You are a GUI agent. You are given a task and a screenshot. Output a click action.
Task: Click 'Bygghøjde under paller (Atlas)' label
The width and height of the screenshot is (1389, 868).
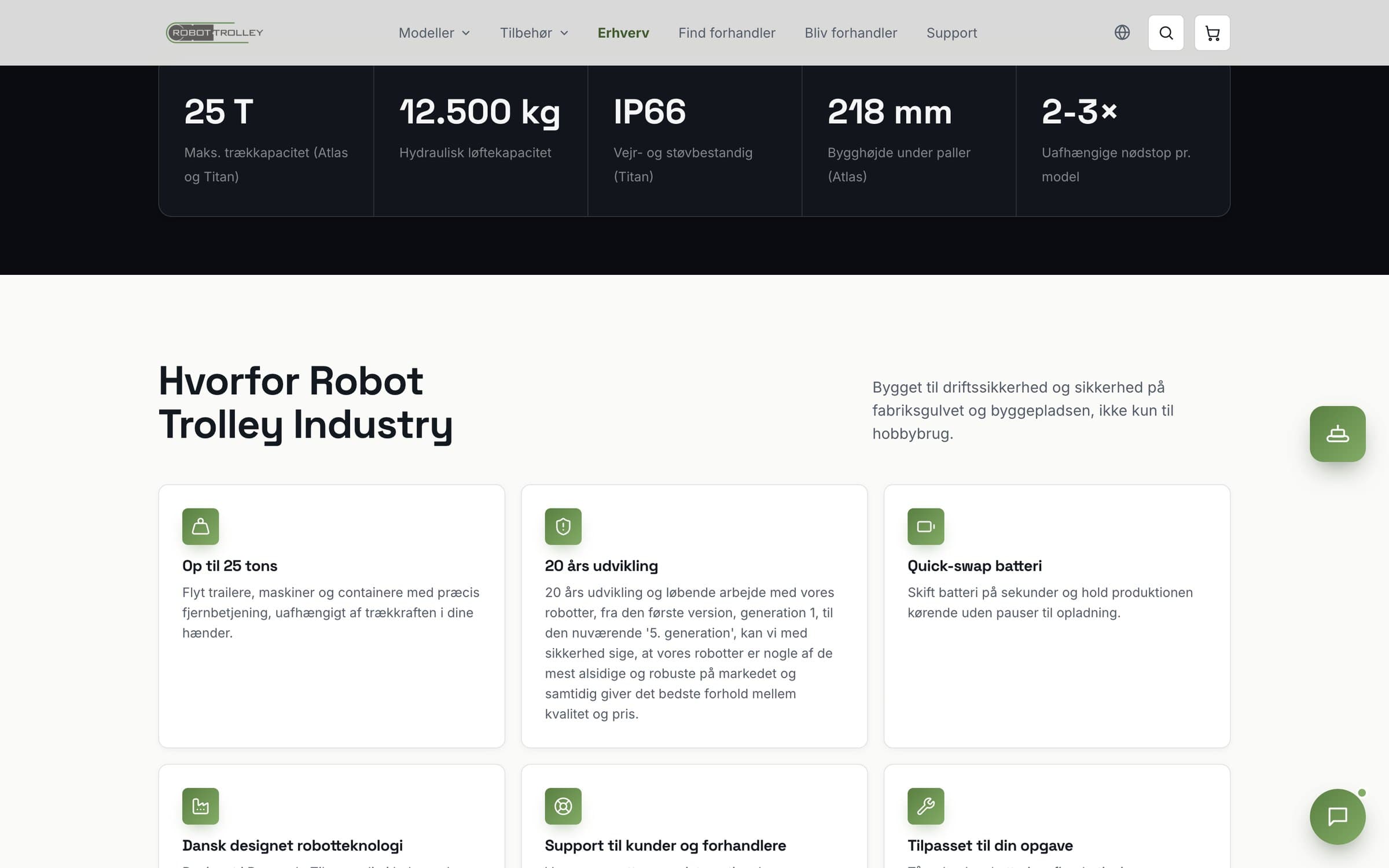[899, 164]
